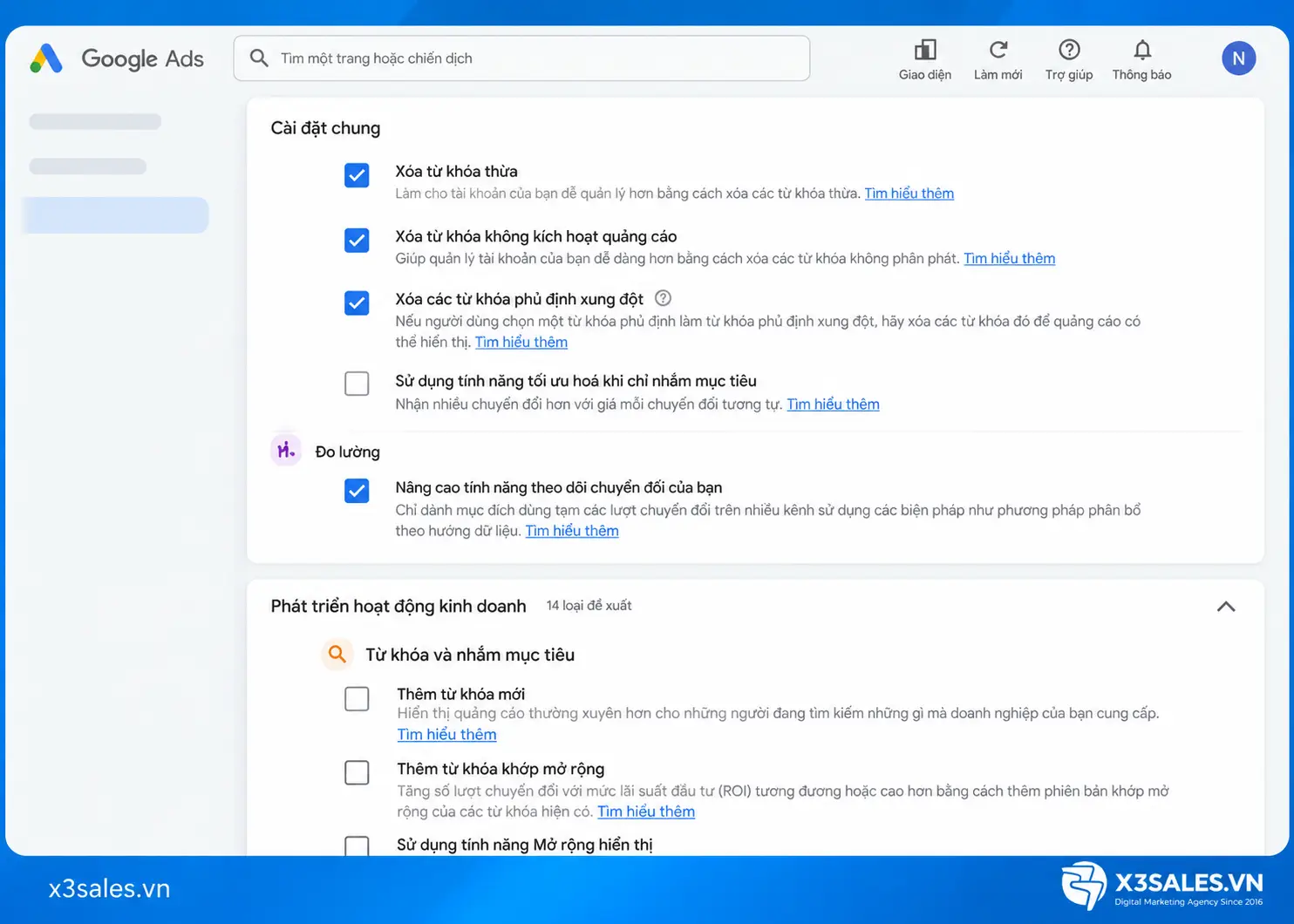Collapse Phát triển hoạt động kinh doanh section

[1226, 607]
